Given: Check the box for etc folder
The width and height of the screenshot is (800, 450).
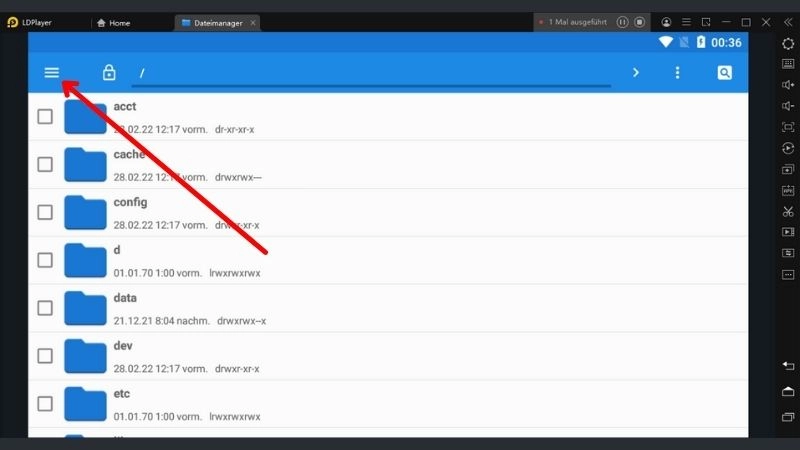Looking at the screenshot, I should [x=45, y=404].
